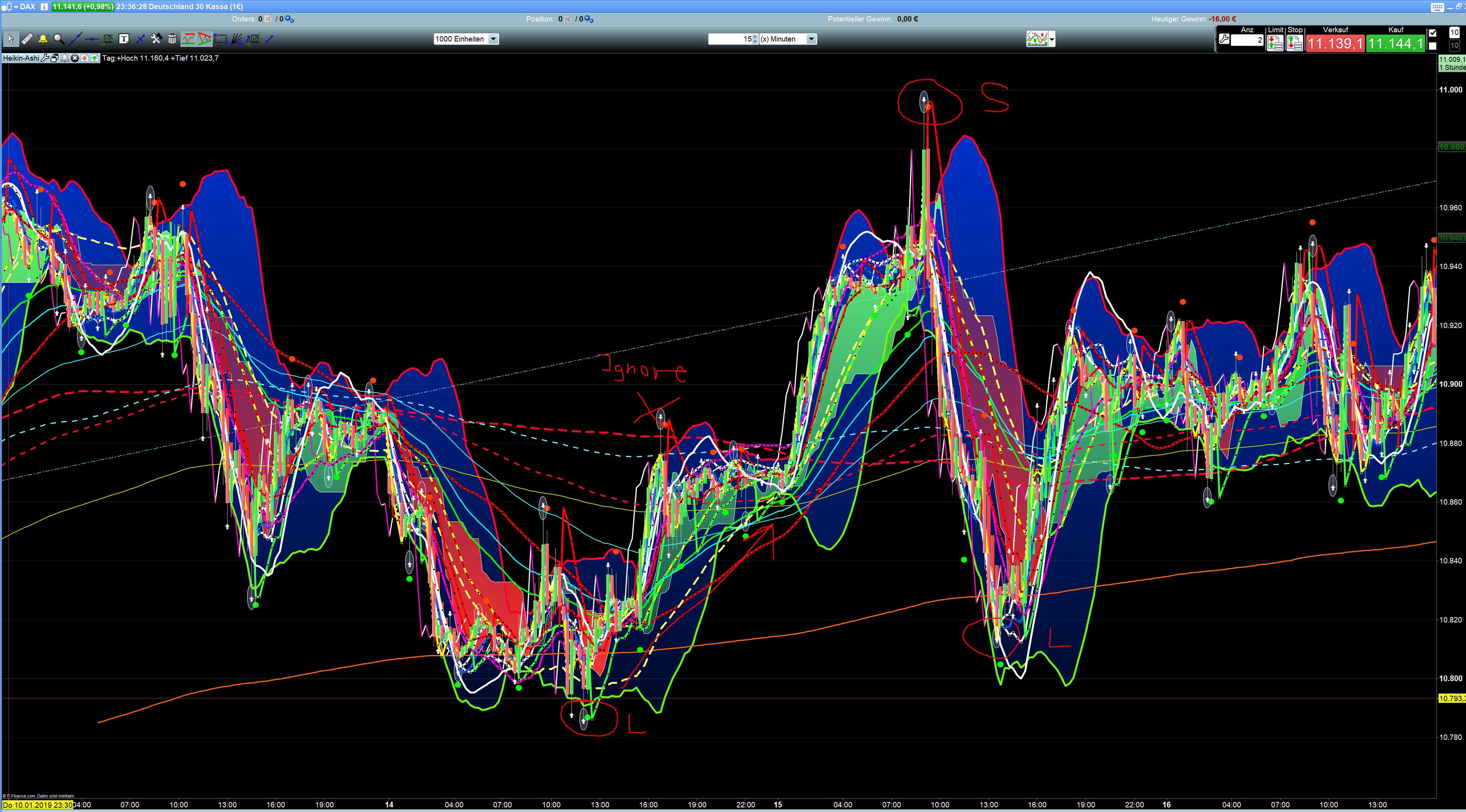Select the ruler measurement tool
The image size is (1466, 812).
pos(27,39)
